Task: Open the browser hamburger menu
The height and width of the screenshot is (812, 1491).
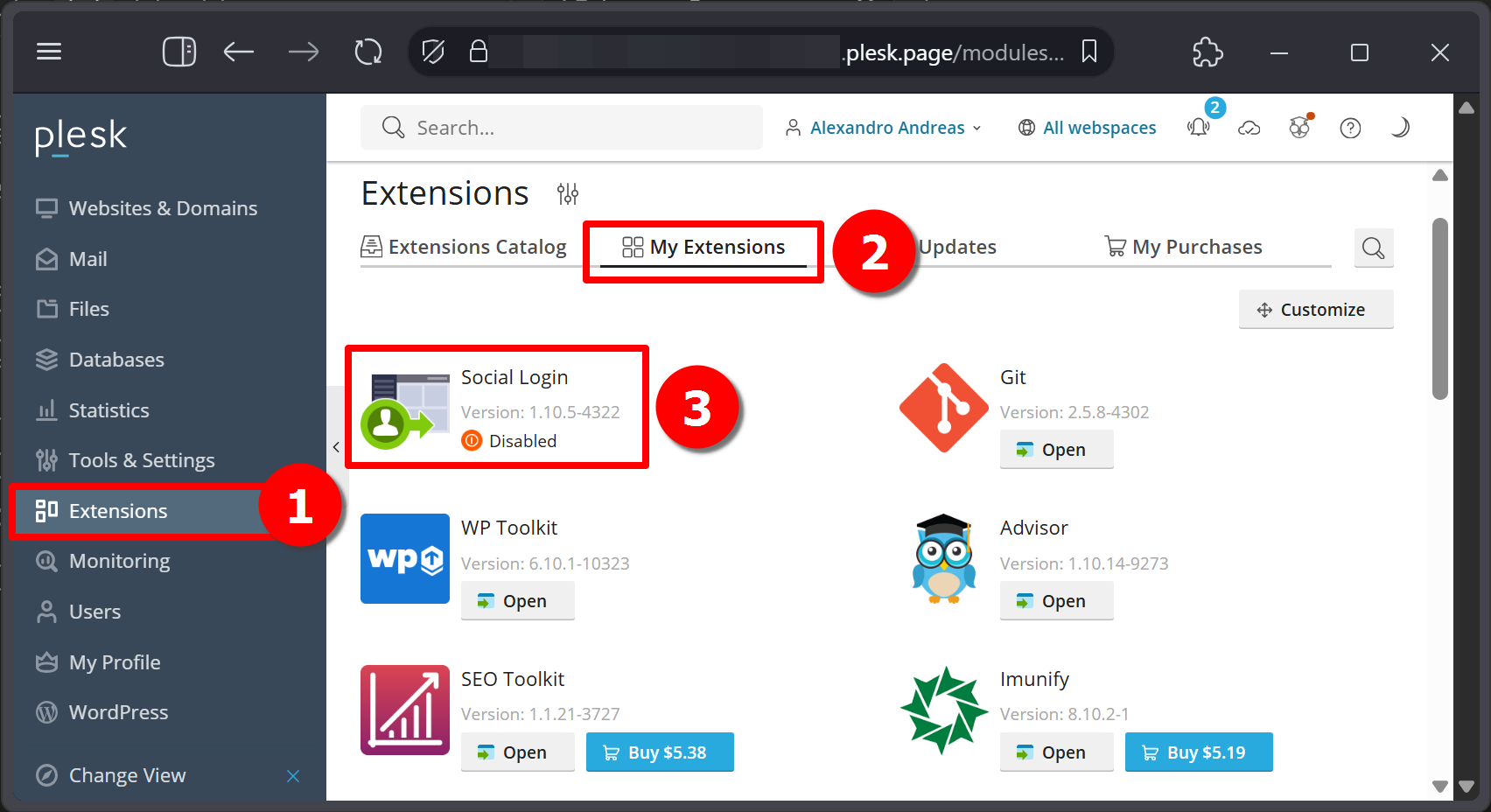Action: click(49, 52)
